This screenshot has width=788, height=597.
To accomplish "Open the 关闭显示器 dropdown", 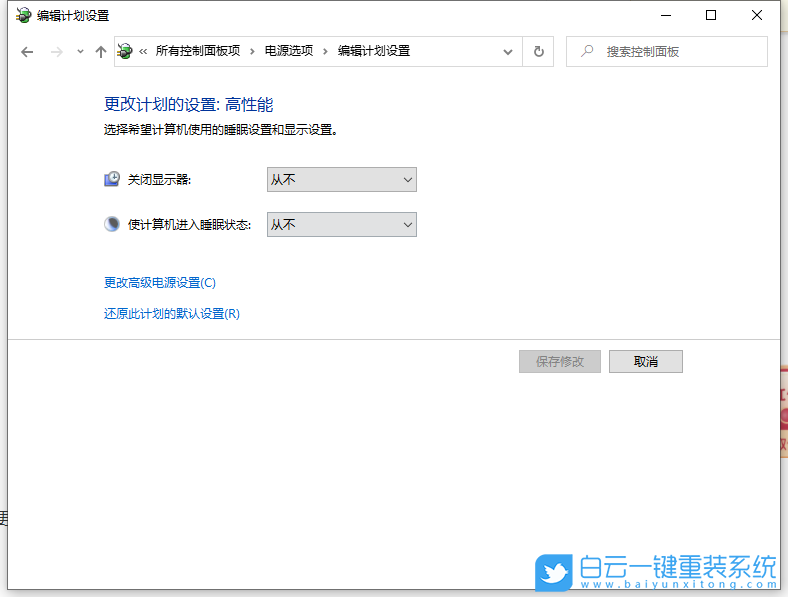I will click(x=342, y=179).
